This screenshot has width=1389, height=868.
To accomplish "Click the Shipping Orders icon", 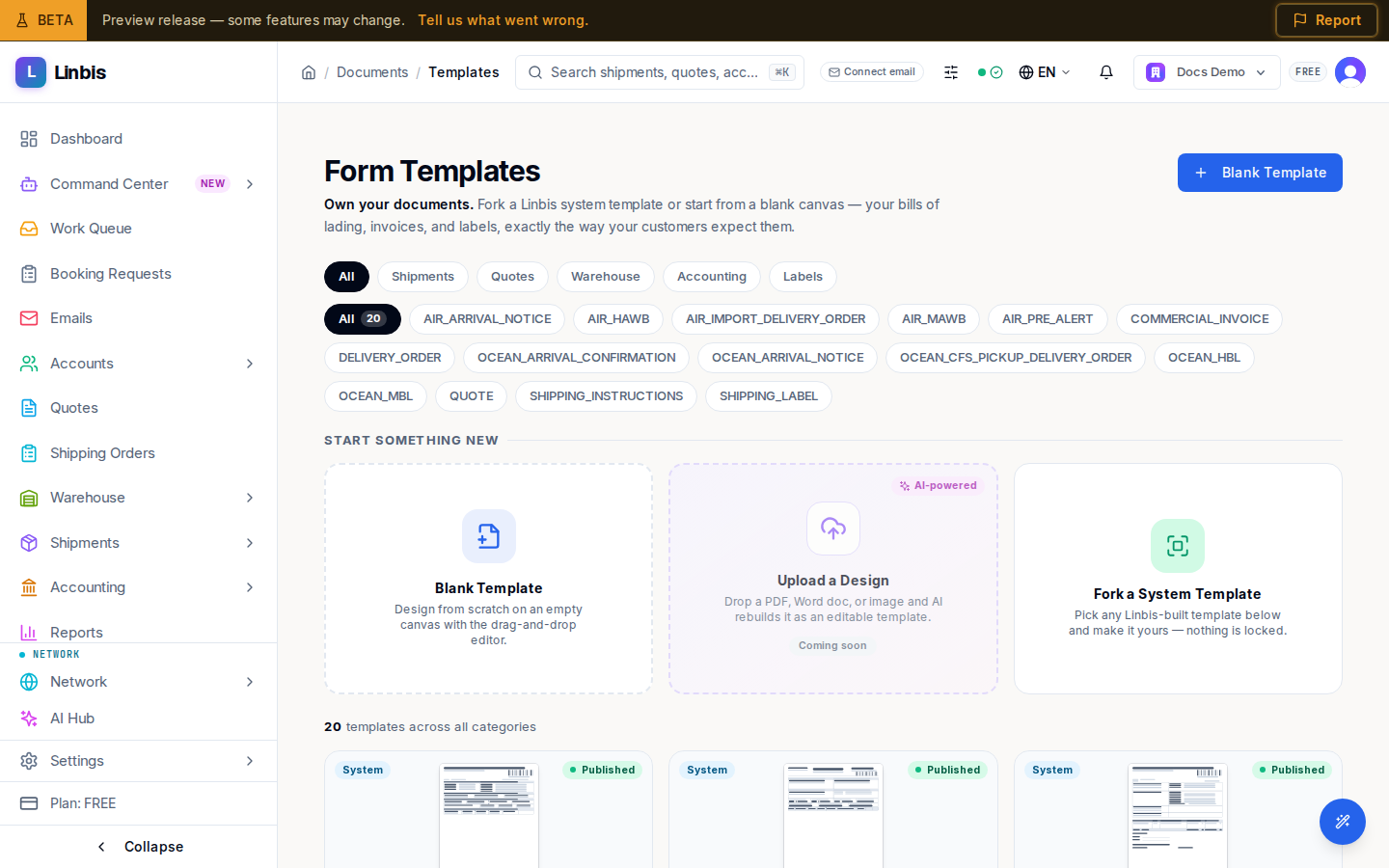I will tap(29, 453).
